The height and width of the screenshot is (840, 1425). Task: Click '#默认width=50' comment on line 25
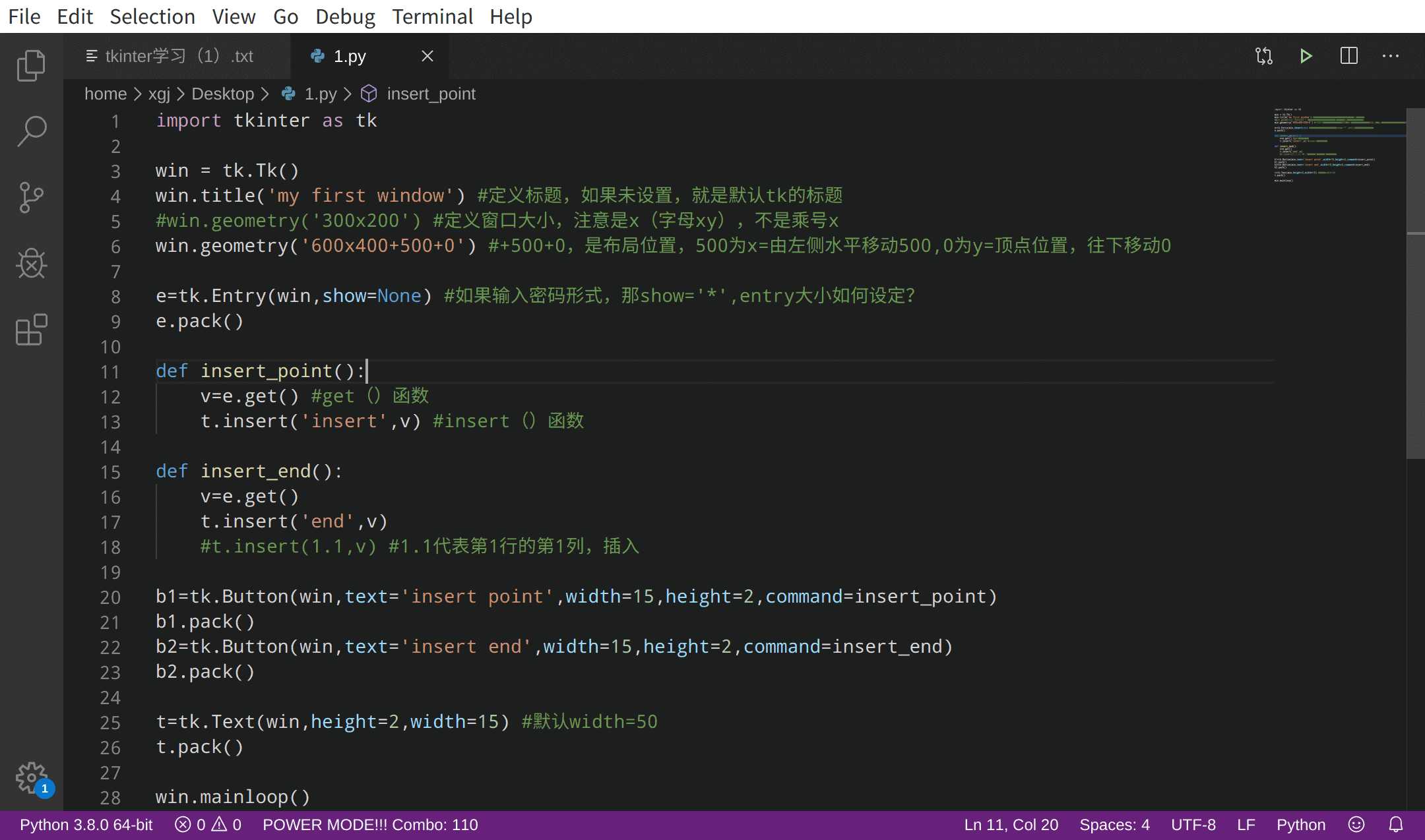point(589,722)
